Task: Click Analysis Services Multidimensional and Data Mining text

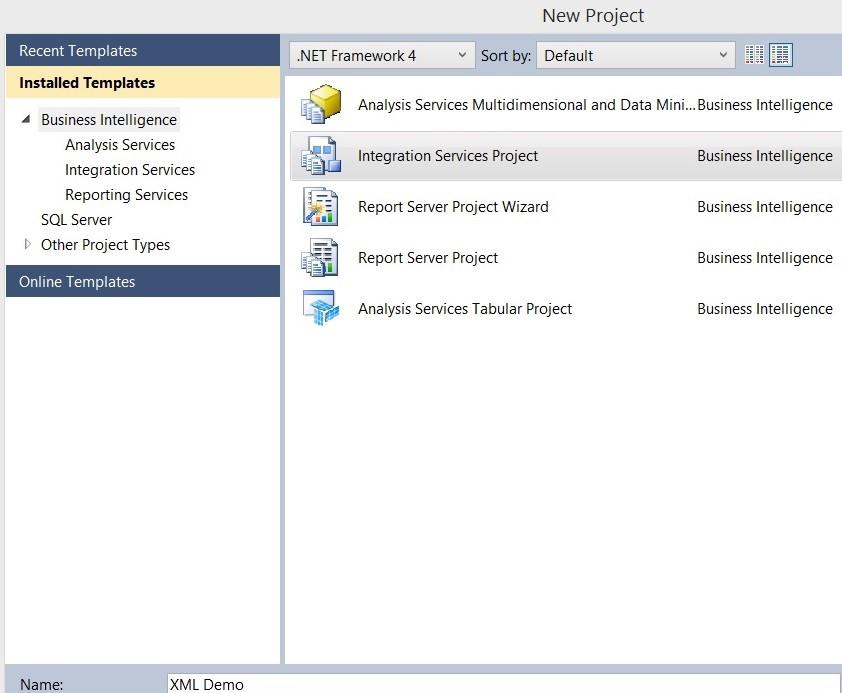Action: pos(526,105)
